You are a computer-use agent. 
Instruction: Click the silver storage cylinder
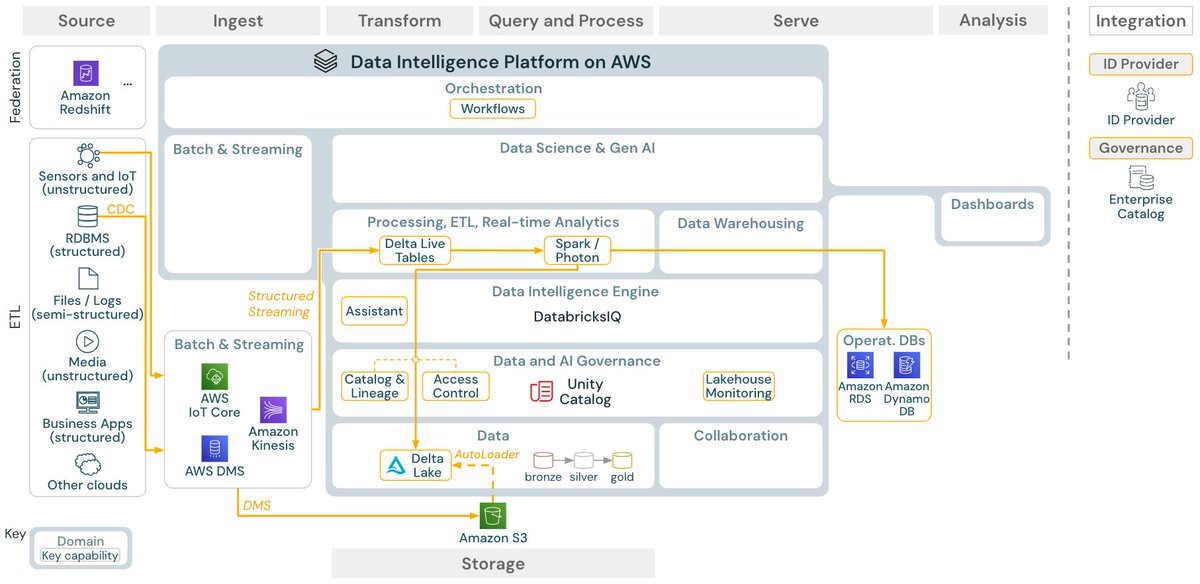(583, 461)
